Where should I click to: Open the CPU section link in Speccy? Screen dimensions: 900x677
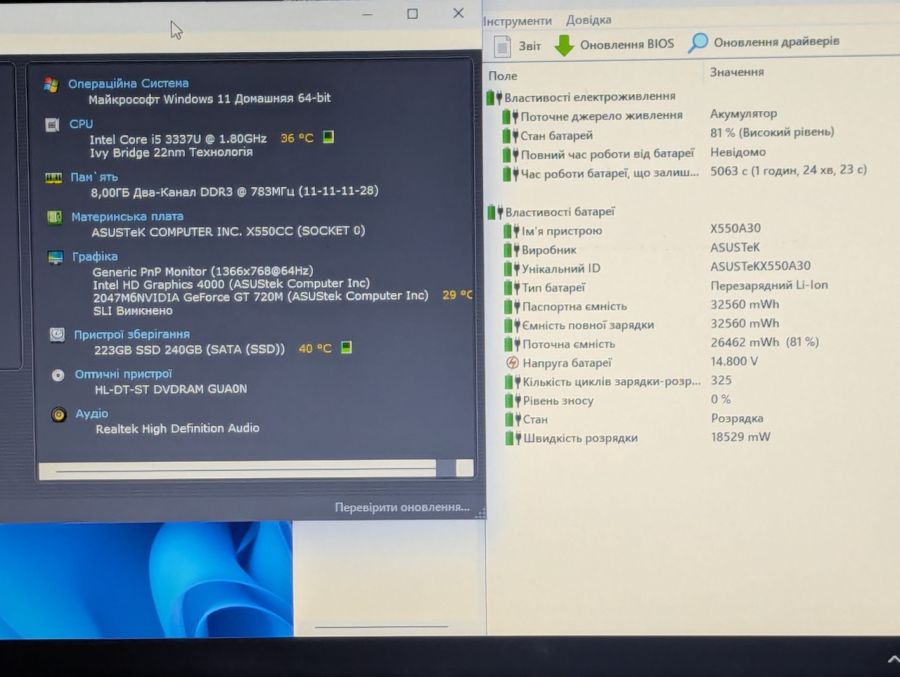81,124
